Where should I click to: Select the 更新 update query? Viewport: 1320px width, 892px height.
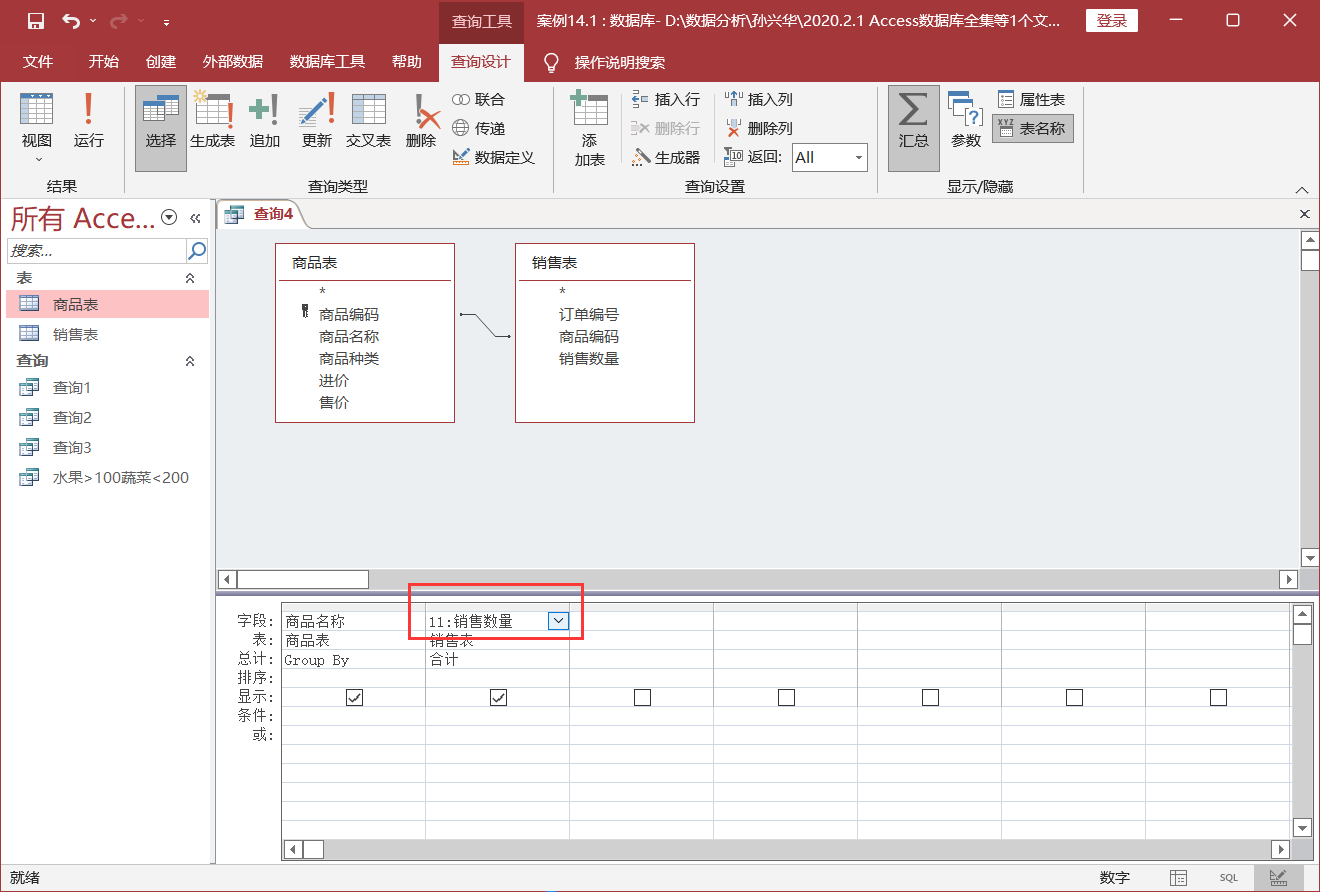[x=316, y=121]
